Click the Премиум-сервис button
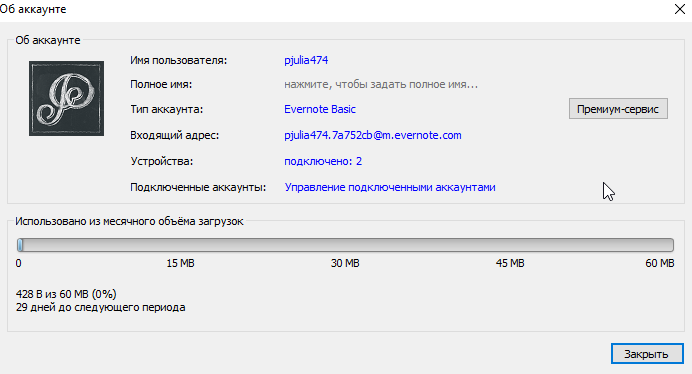The height and width of the screenshot is (374, 692). pyautogui.click(x=618, y=109)
